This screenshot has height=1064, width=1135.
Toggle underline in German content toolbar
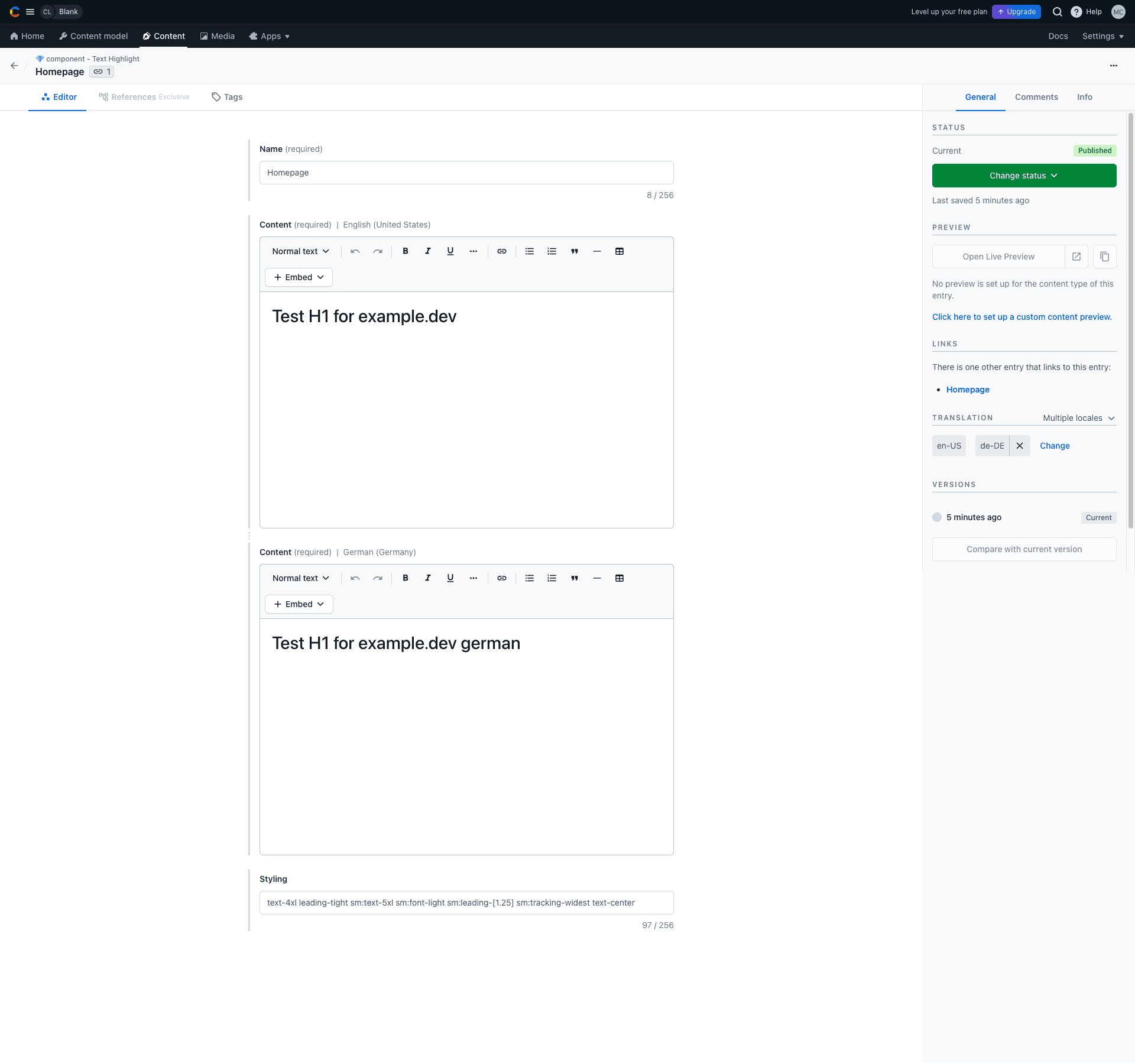coord(450,578)
